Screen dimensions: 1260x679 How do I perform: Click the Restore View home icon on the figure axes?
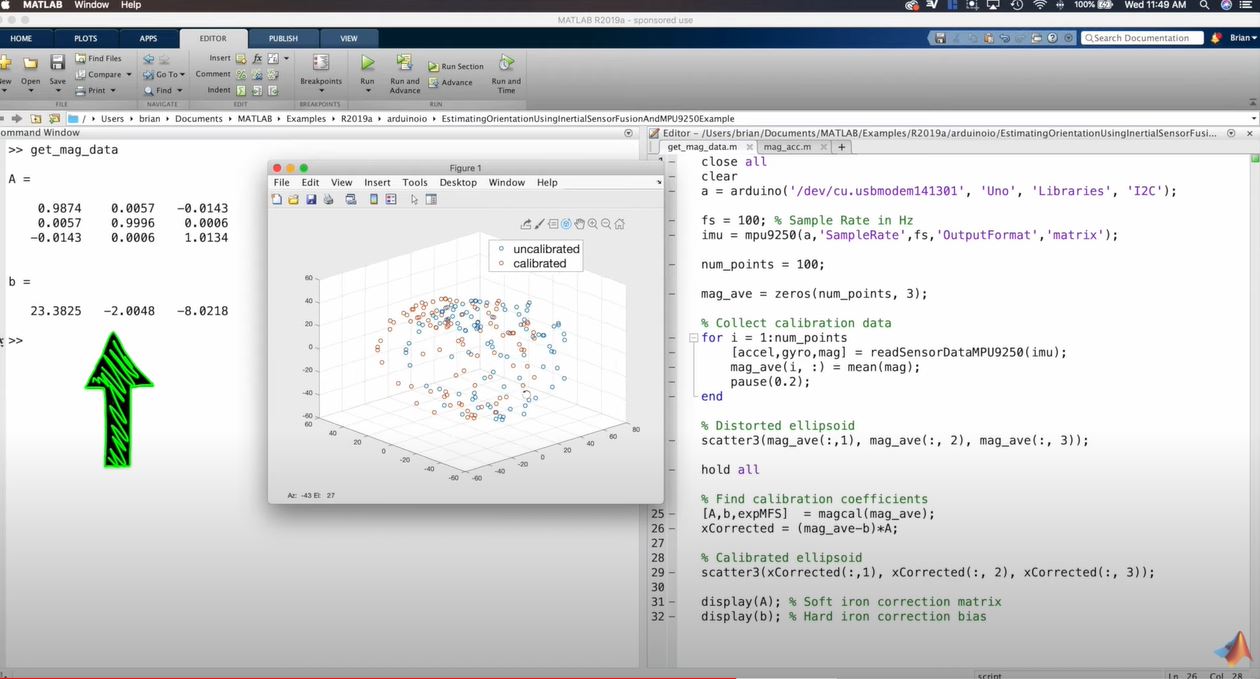[620, 224]
